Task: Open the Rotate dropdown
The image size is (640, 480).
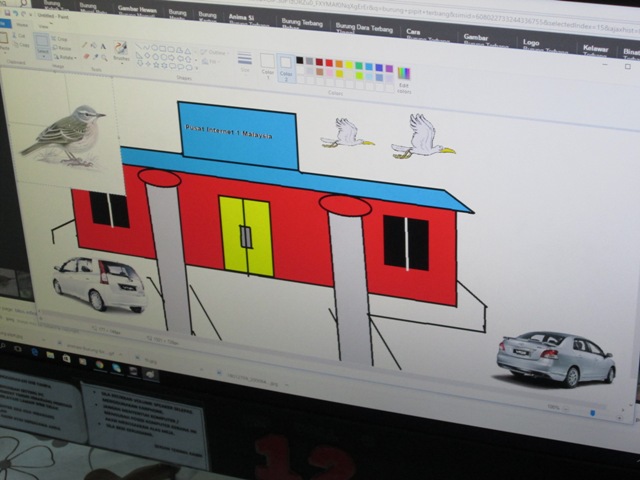Action: (x=64, y=57)
